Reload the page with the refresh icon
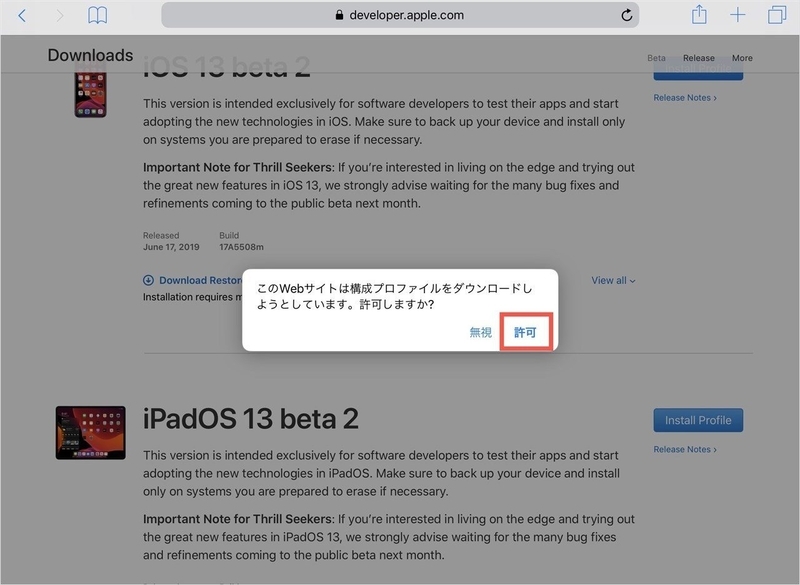Image resolution: width=800 pixels, height=585 pixels. 627,15
